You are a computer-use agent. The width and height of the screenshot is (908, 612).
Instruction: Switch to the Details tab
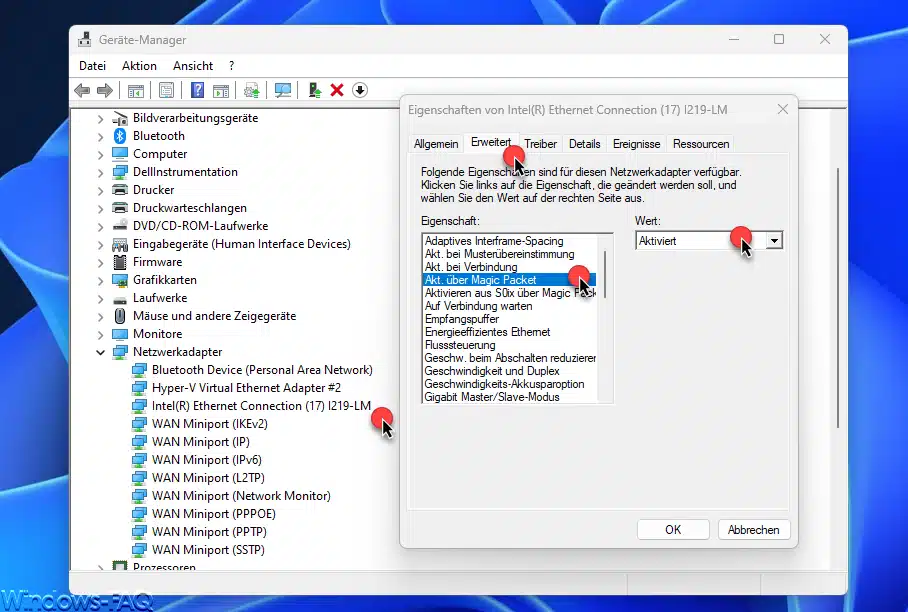584,144
